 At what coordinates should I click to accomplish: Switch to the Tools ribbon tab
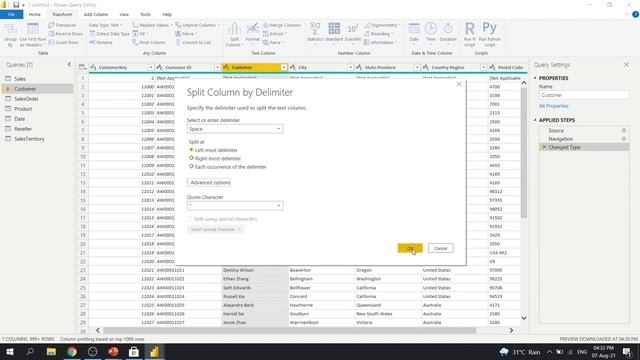[145, 14]
